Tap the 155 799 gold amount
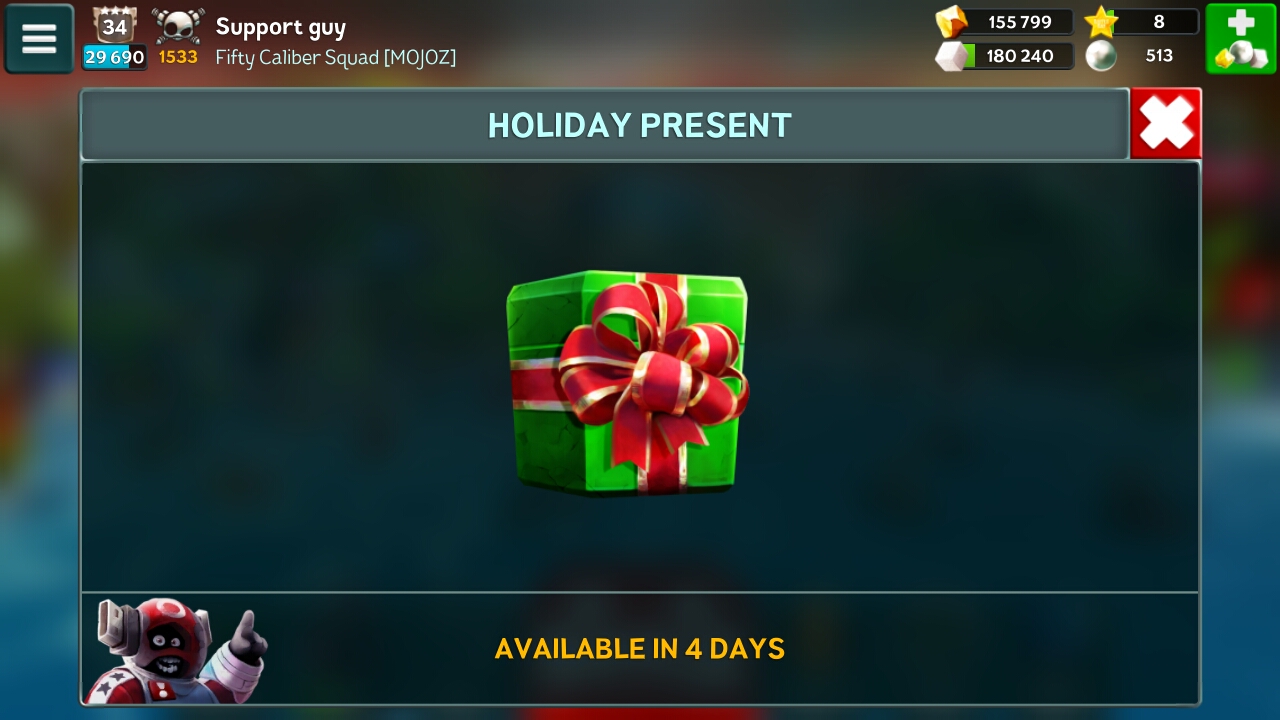 (x=1020, y=22)
